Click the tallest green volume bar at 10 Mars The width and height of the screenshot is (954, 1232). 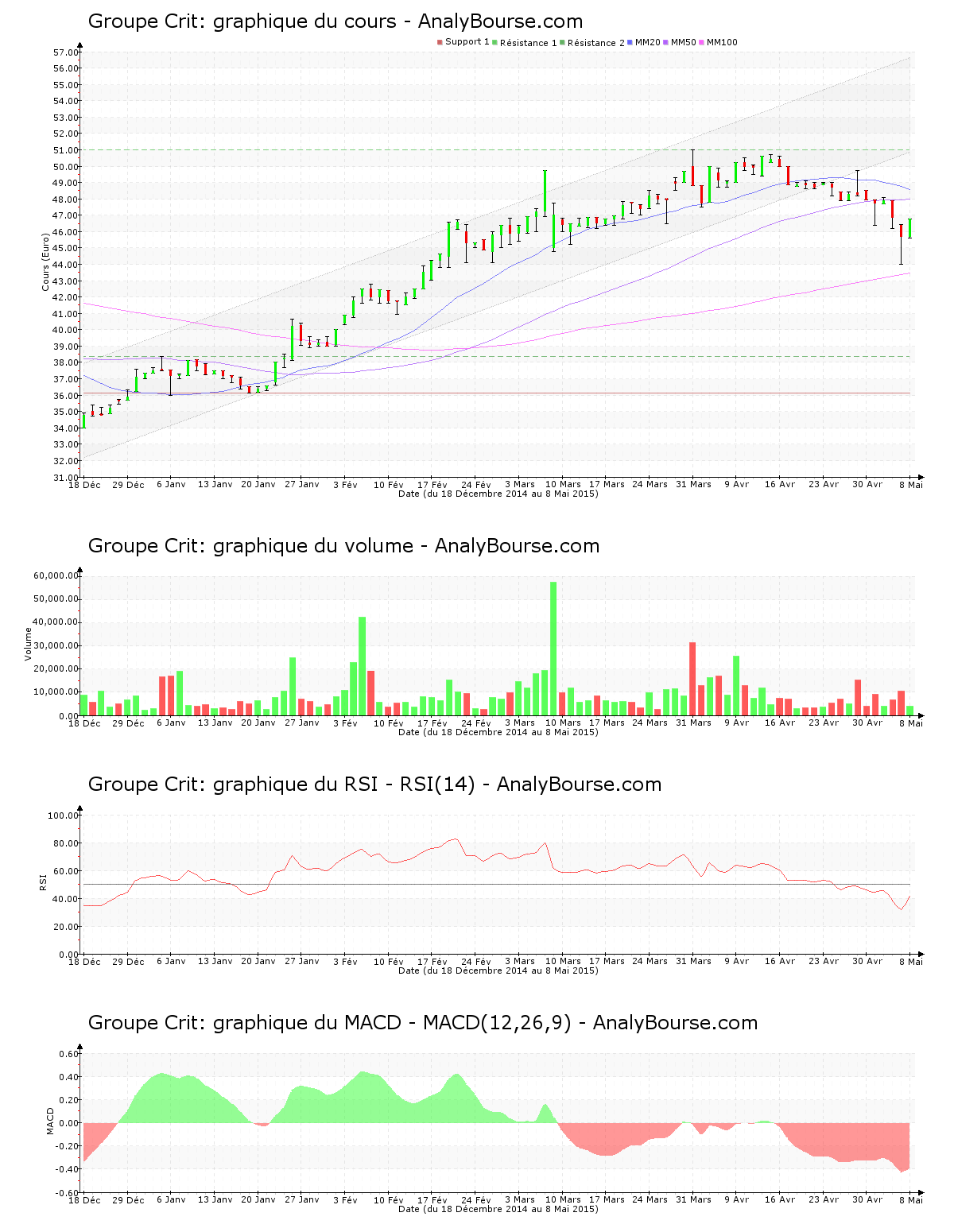(x=553, y=649)
